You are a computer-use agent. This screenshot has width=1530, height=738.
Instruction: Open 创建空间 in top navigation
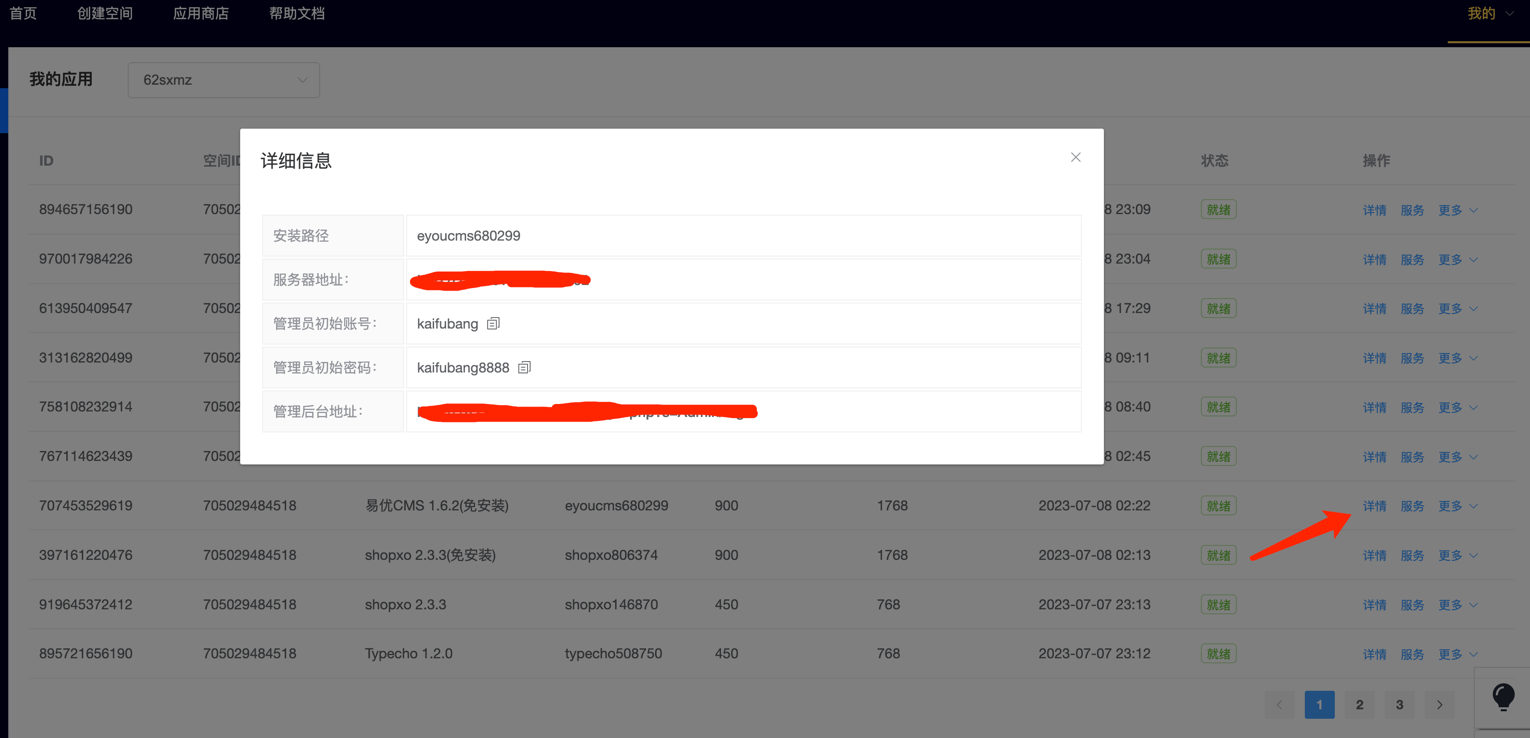[105, 14]
